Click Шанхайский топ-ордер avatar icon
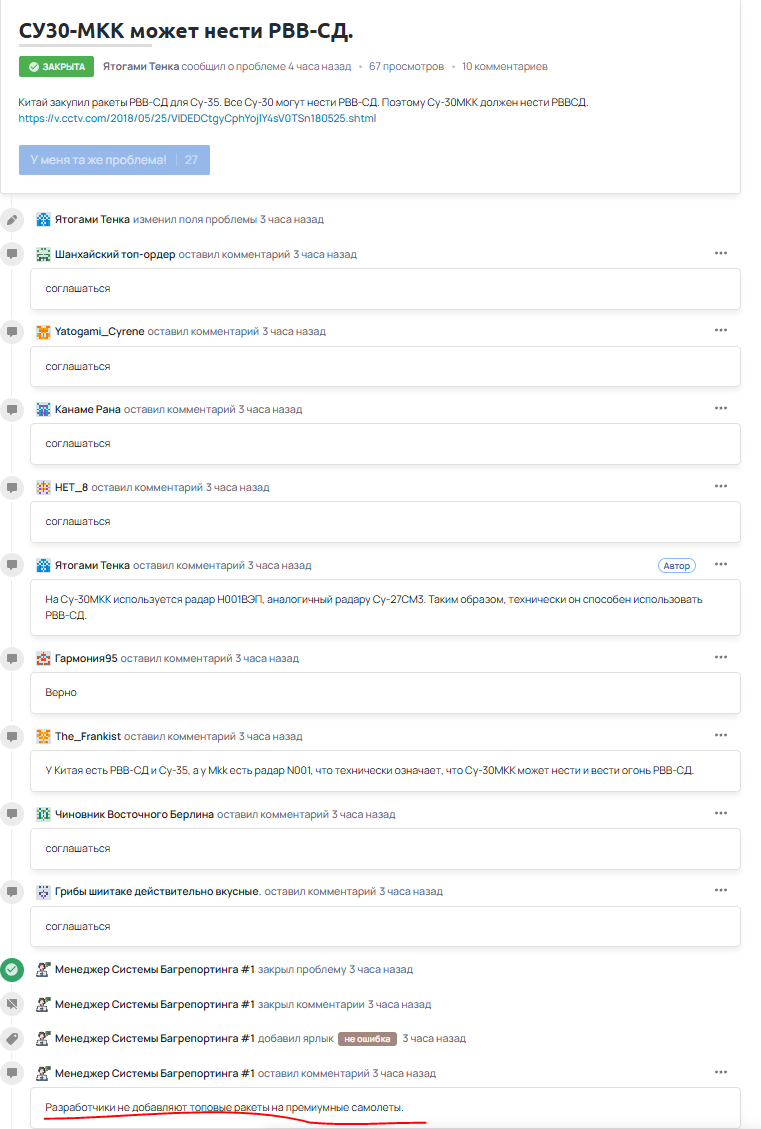This screenshot has height=1129, width=761. click(x=43, y=254)
